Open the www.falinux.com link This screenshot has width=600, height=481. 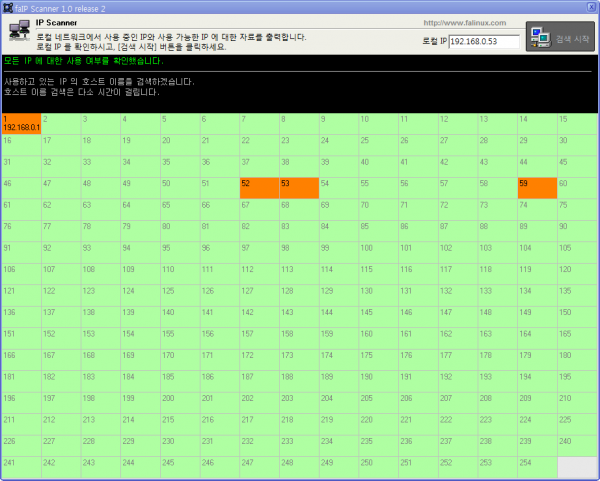click(465, 23)
